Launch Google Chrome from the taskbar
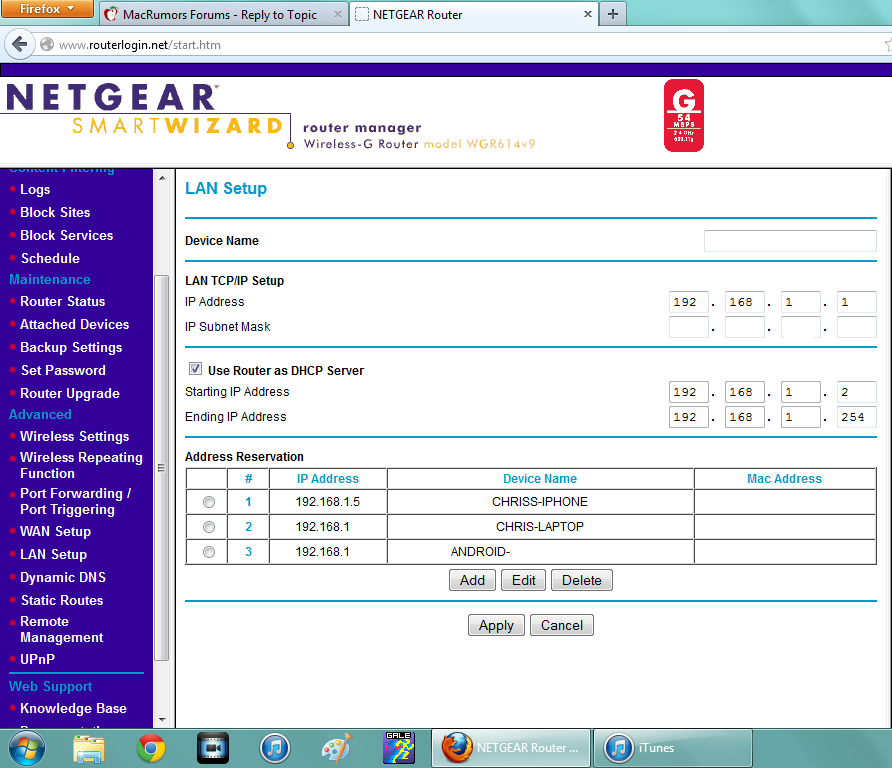The width and height of the screenshot is (892, 768). (x=151, y=749)
